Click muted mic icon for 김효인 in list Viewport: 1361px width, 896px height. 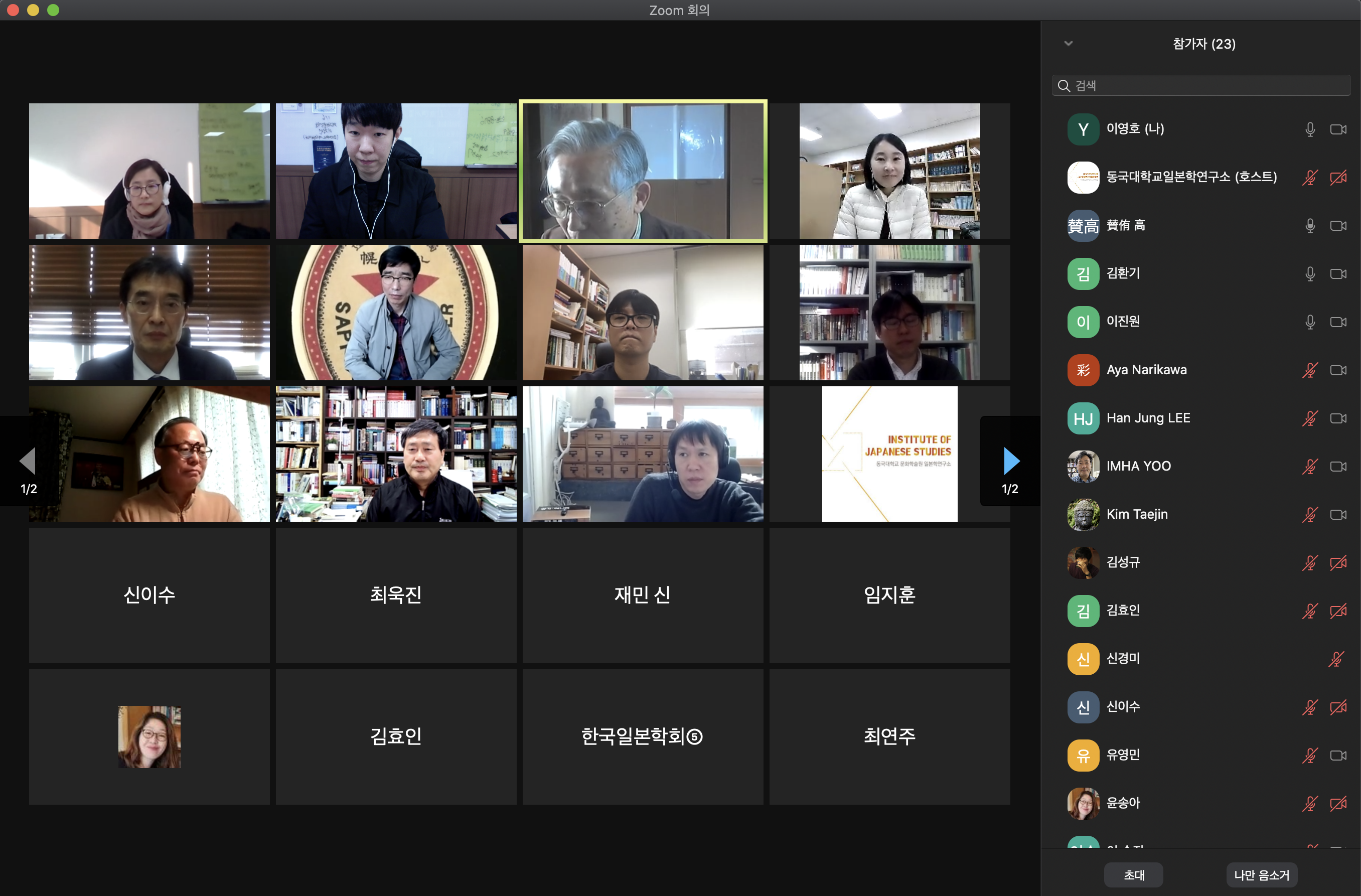[1310, 611]
